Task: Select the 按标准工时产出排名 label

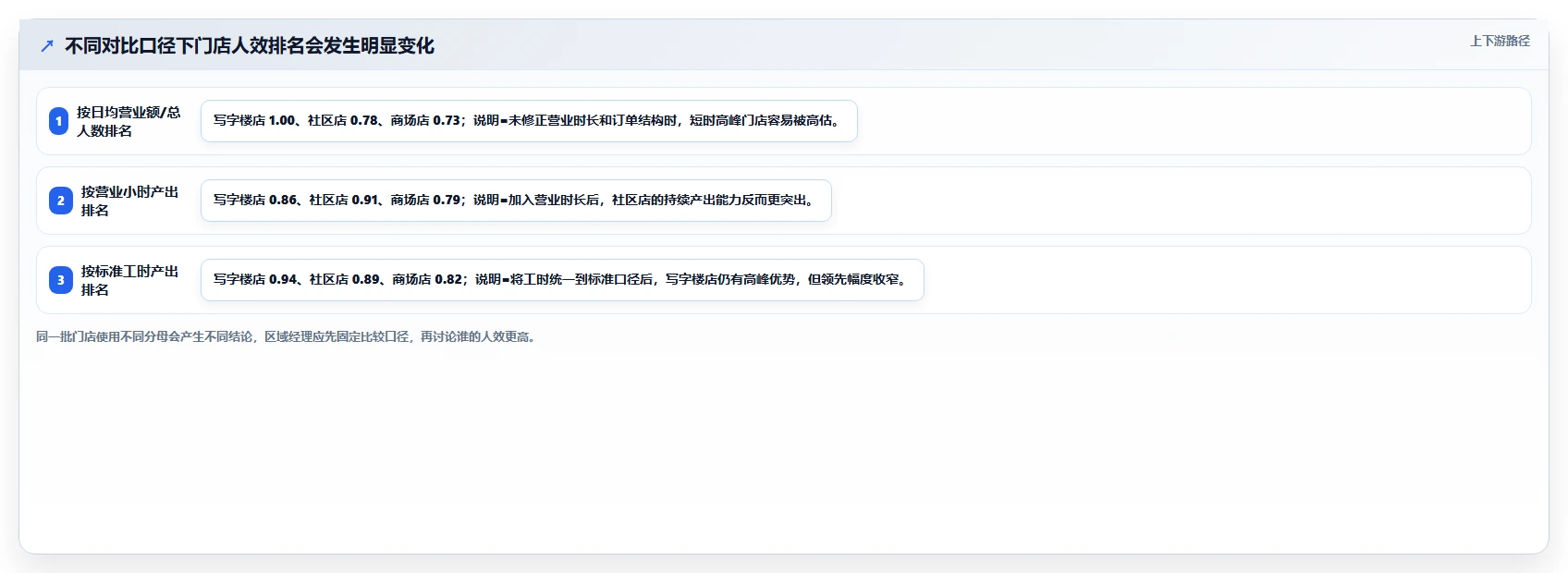Action: point(129,280)
